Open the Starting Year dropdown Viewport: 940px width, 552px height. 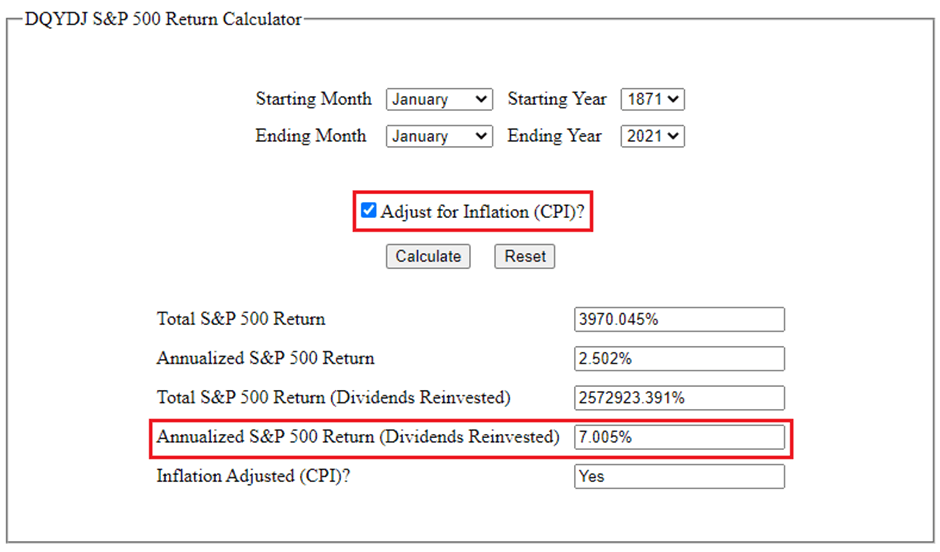[x=652, y=100]
